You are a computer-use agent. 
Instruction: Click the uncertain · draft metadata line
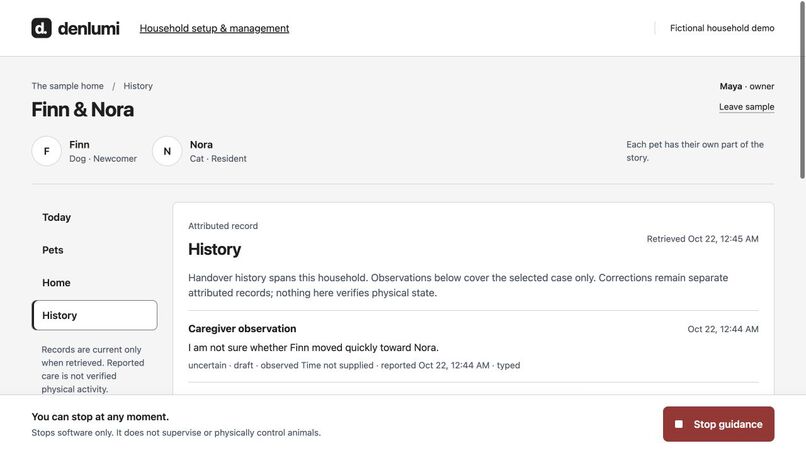click(354, 365)
